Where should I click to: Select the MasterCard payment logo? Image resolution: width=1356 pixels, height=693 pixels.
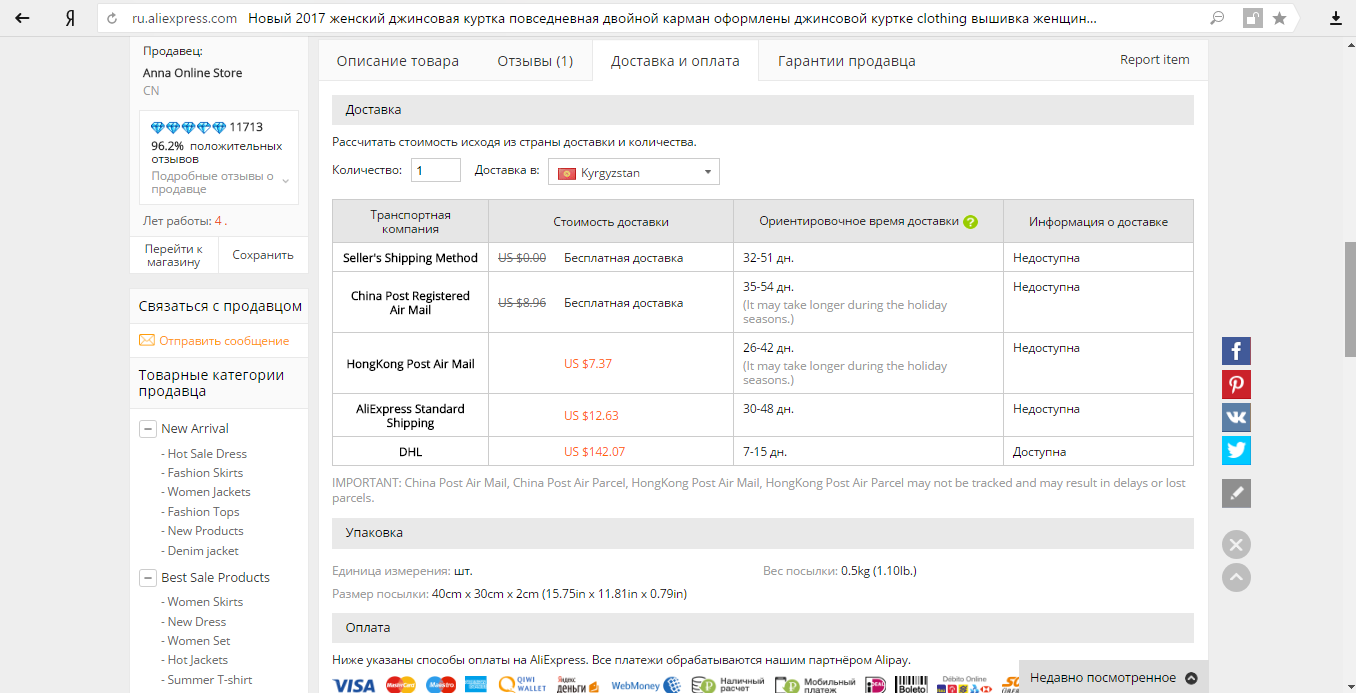coord(400,685)
